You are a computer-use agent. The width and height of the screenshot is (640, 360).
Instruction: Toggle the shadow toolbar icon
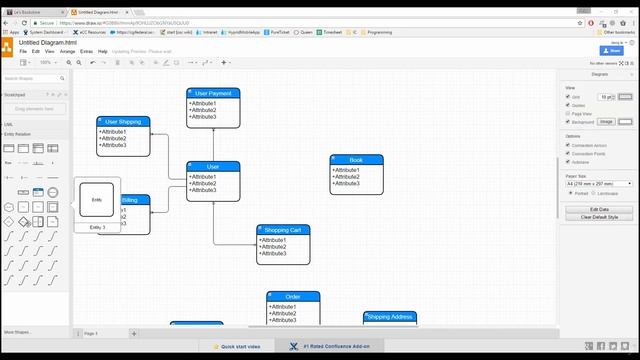click(176, 62)
